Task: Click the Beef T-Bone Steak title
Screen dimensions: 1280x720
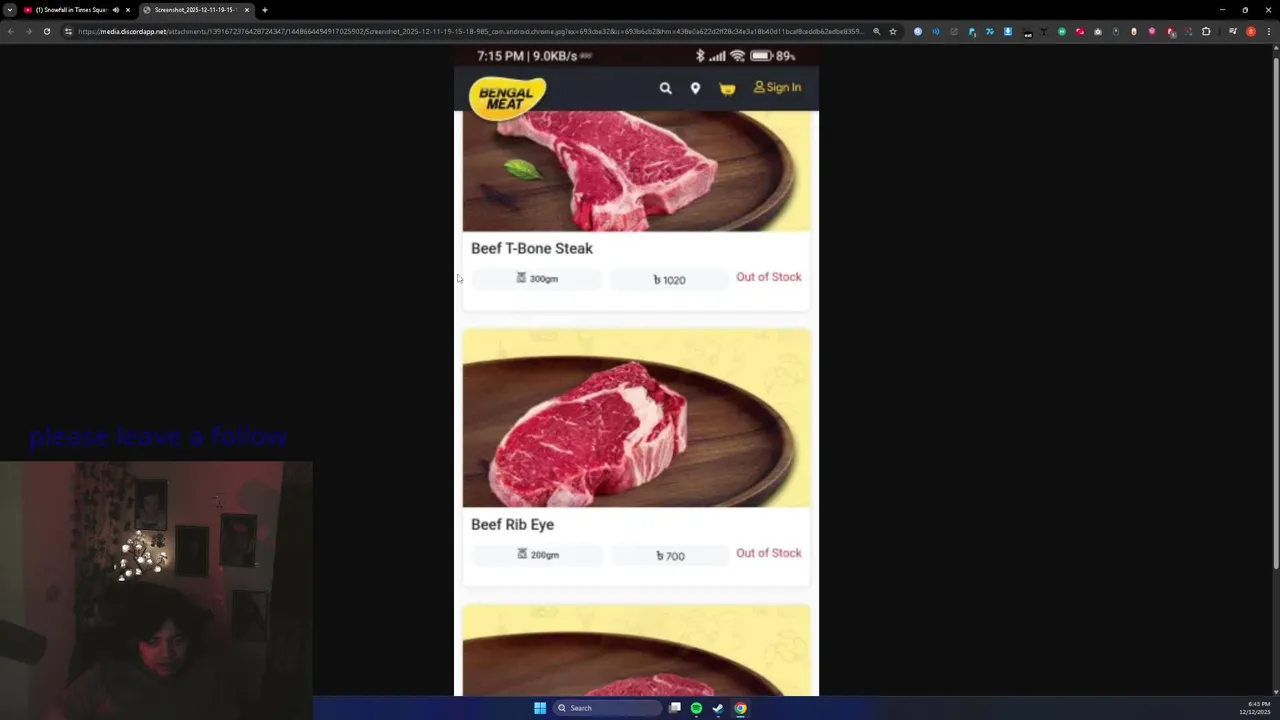Action: coord(532,248)
